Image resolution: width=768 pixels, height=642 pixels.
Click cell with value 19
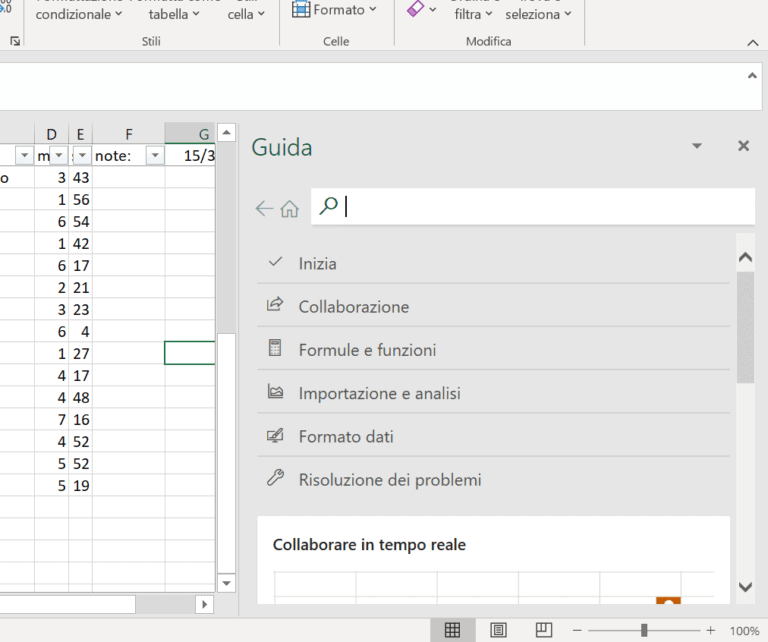coord(80,486)
